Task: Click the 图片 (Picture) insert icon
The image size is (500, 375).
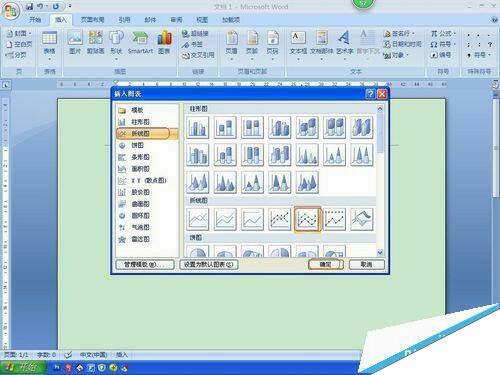Action: (75, 42)
